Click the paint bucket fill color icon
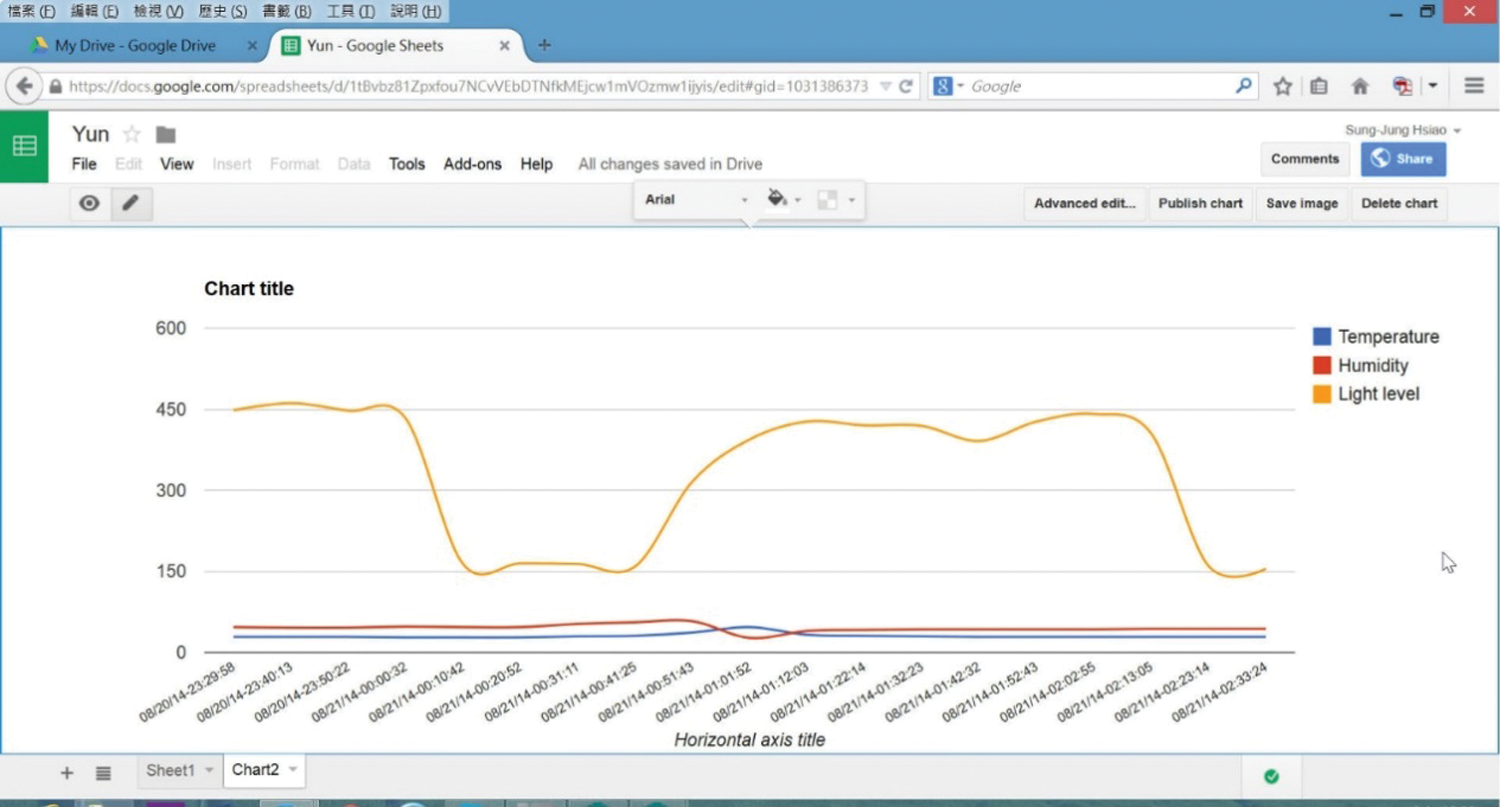 pyautogui.click(x=777, y=199)
